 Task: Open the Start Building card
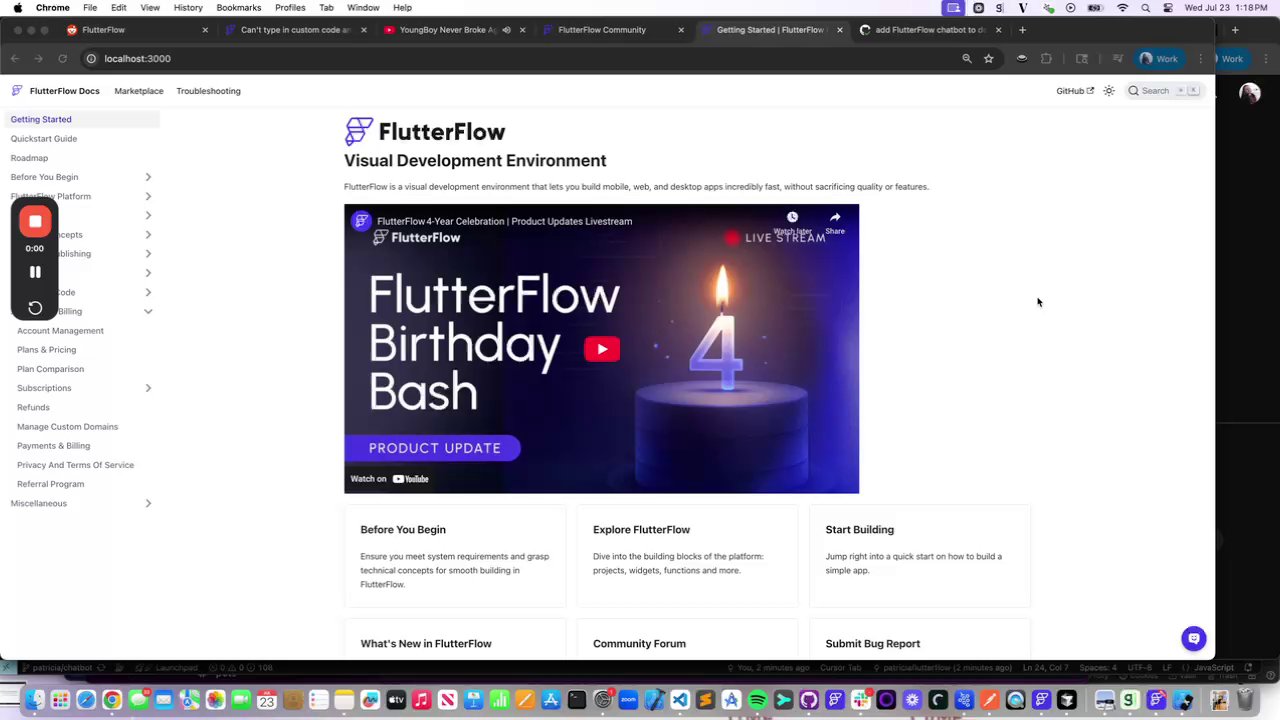920,556
